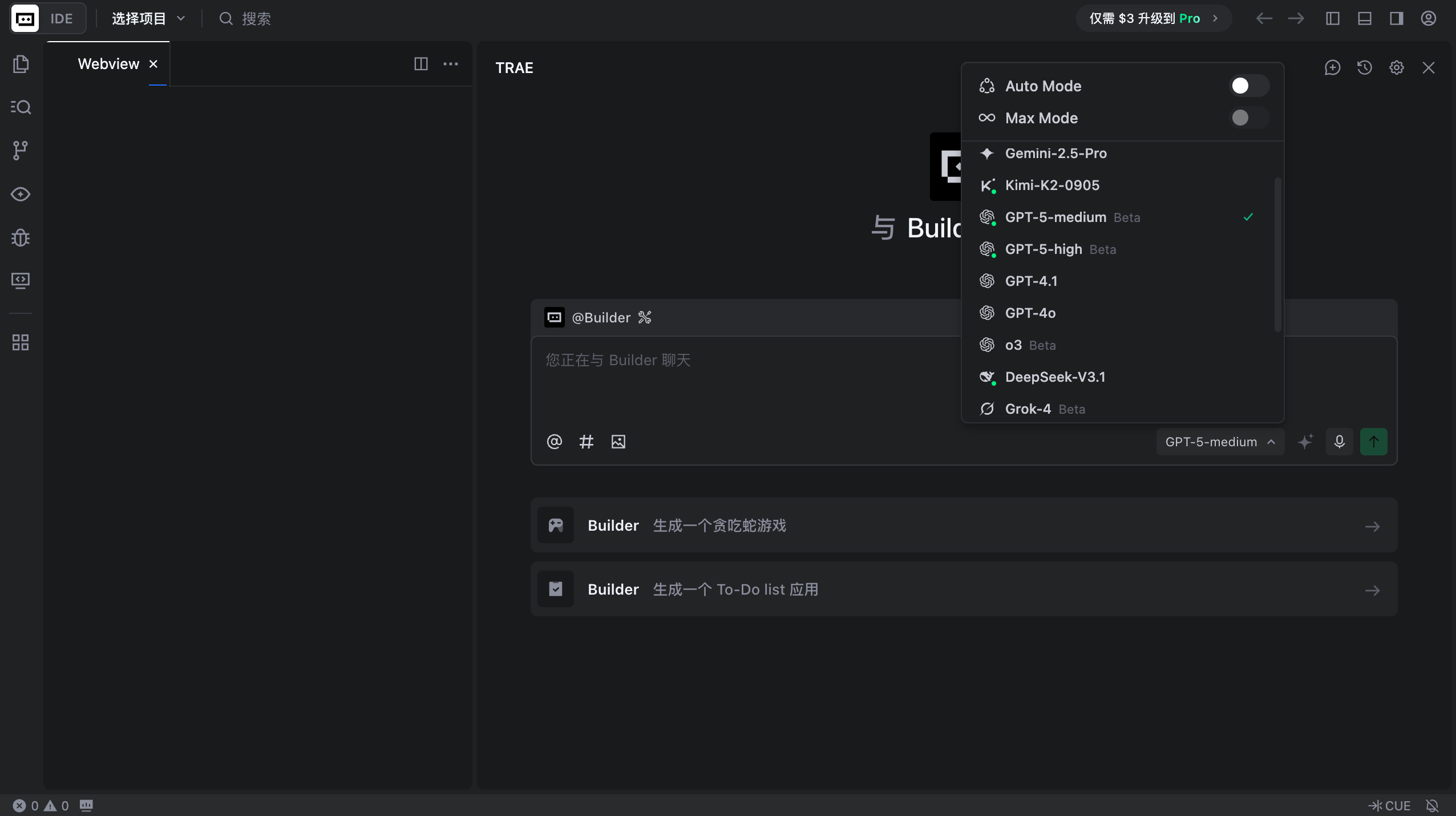The width and height of the screenshot is (1456, 816).
Task: Toggle Max Mode switch
Action: click(1248, 118)
